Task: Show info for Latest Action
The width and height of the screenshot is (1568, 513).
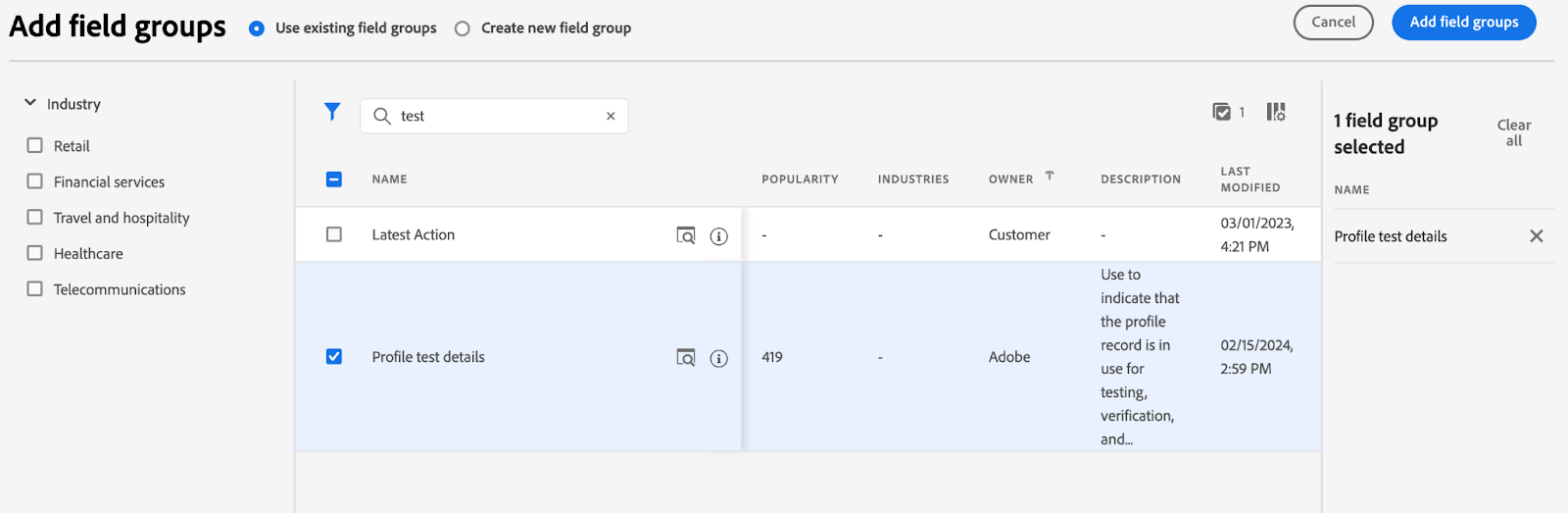Action: click(719, 235)
